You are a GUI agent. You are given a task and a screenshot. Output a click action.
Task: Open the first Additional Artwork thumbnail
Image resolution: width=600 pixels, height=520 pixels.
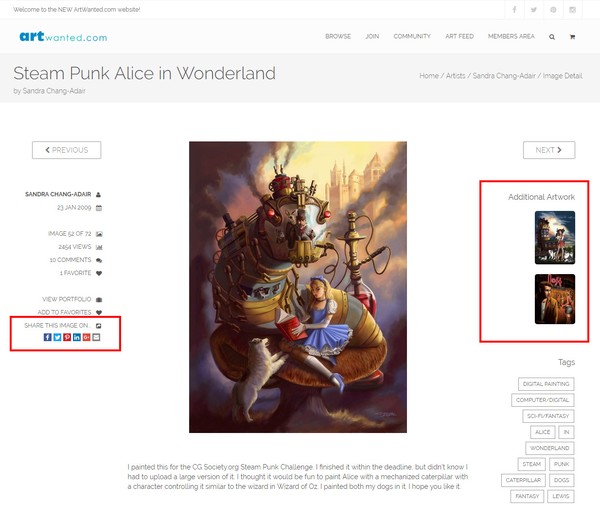tap(554, 238)
